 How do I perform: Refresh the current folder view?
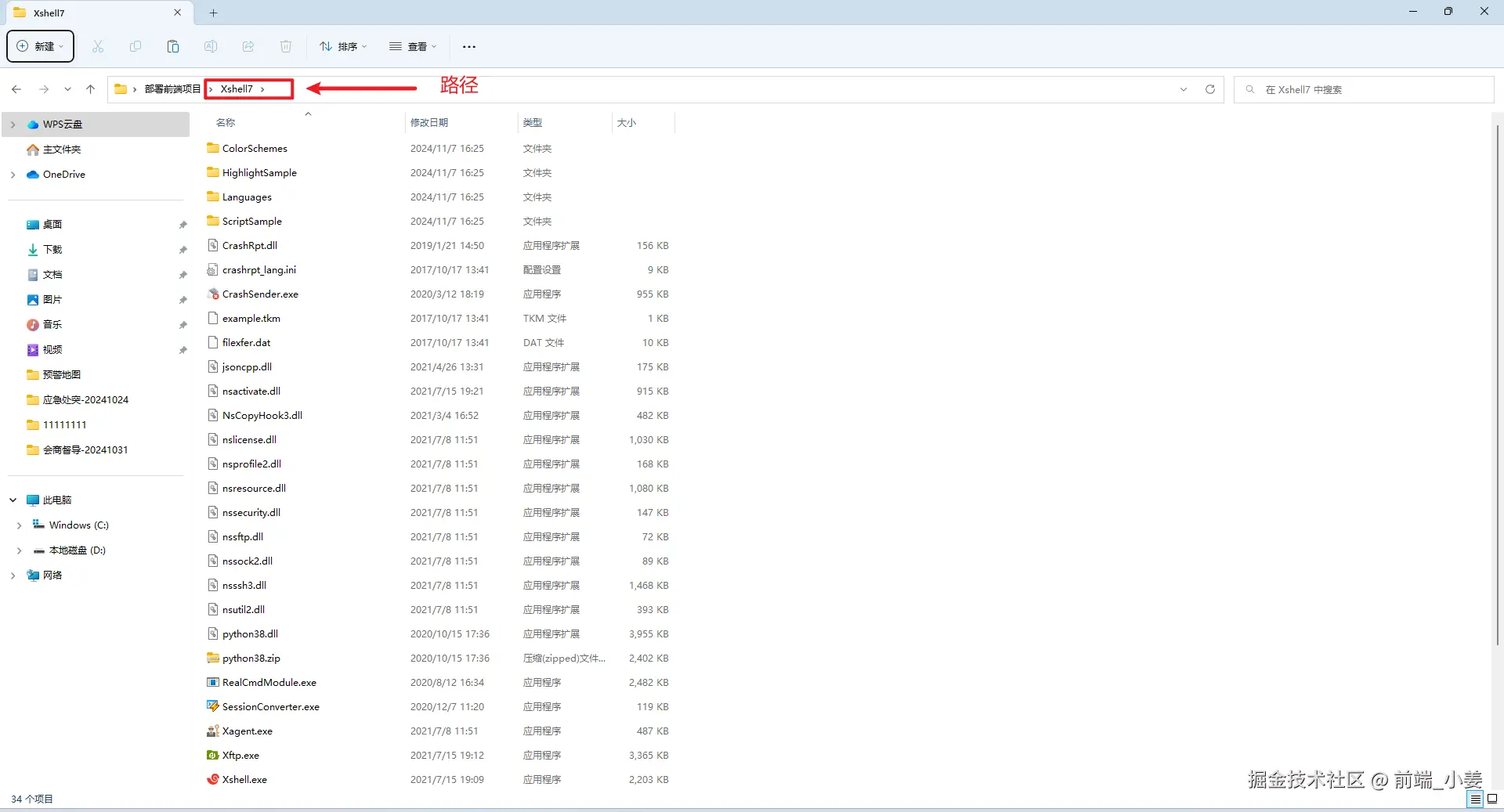(1210, 89)
